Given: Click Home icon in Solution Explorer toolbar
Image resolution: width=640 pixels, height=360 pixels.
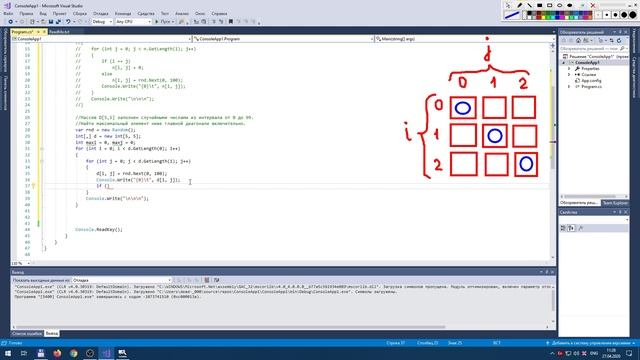Looking at the screenshot, I should coord(578,40).
